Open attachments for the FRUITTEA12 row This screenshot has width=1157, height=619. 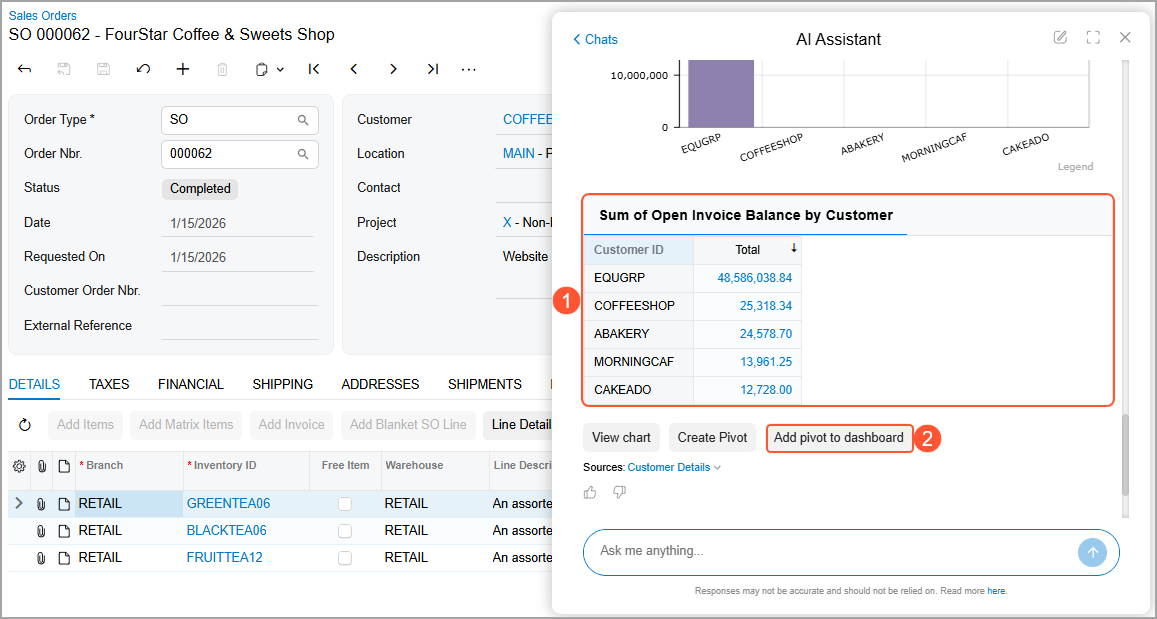(41, 558)
